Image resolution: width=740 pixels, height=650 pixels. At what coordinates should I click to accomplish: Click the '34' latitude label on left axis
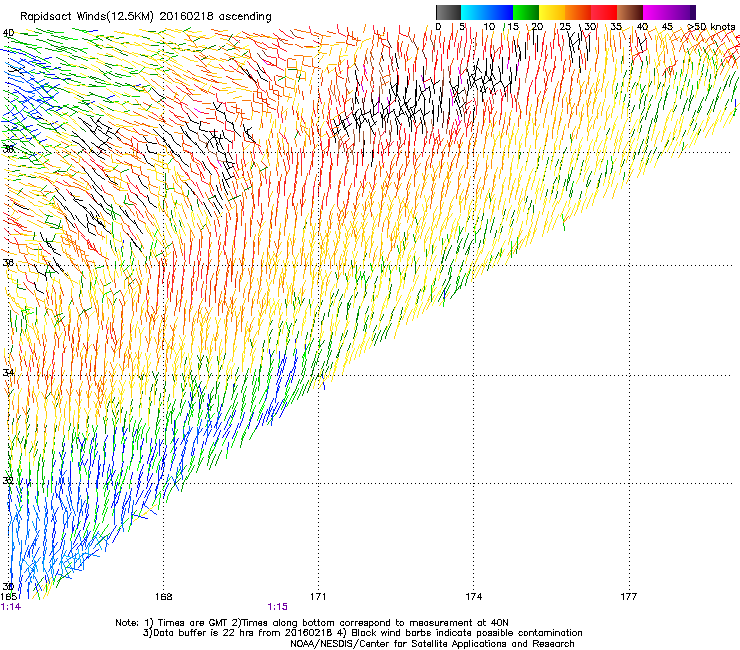[x=8, y=372]
